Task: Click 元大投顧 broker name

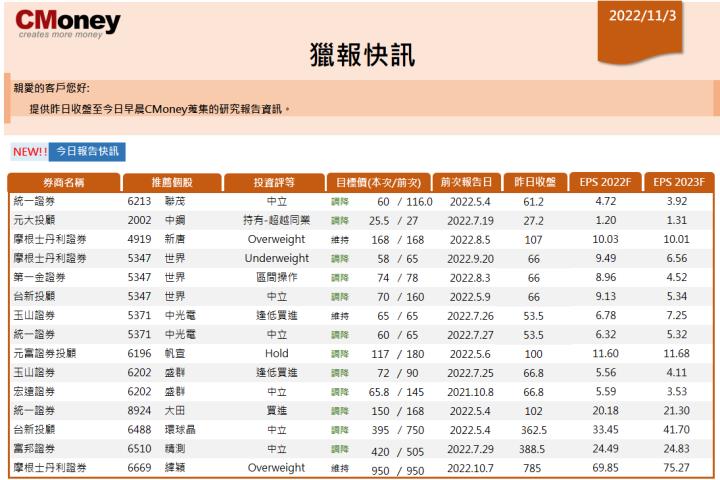Action: [x=34, y=220]
